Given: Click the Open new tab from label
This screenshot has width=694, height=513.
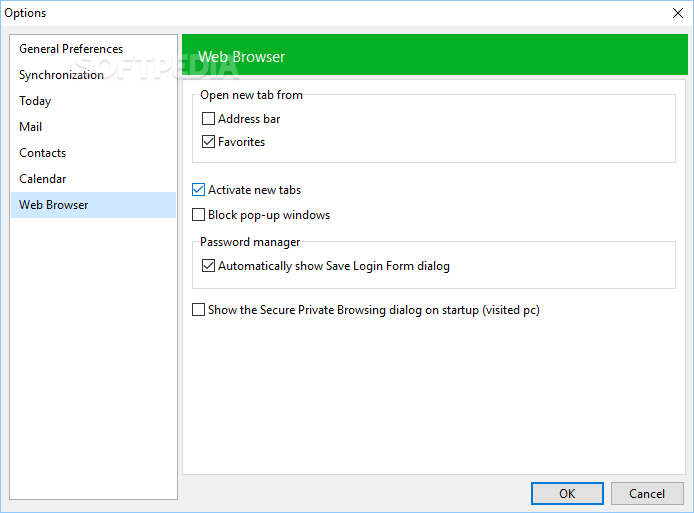Looking at the screenshot, I should coord(251,95).
